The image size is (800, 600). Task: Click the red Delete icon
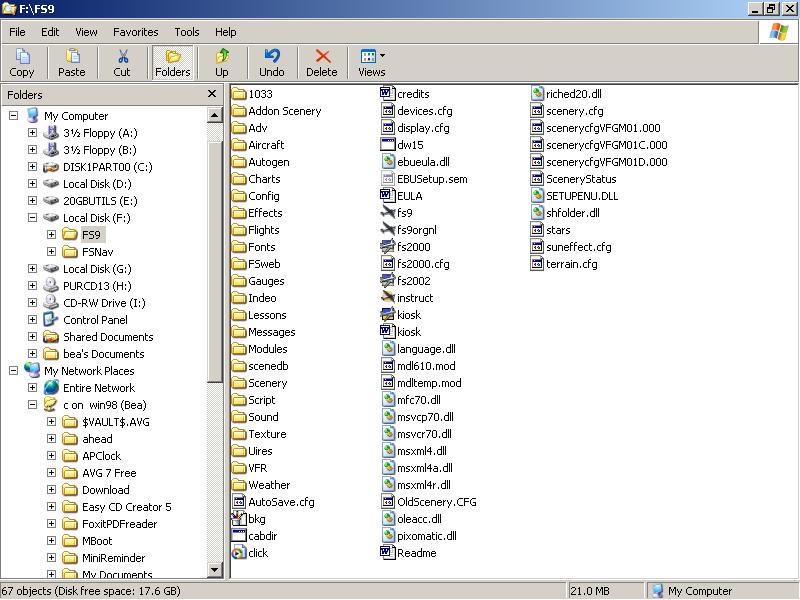321,62
